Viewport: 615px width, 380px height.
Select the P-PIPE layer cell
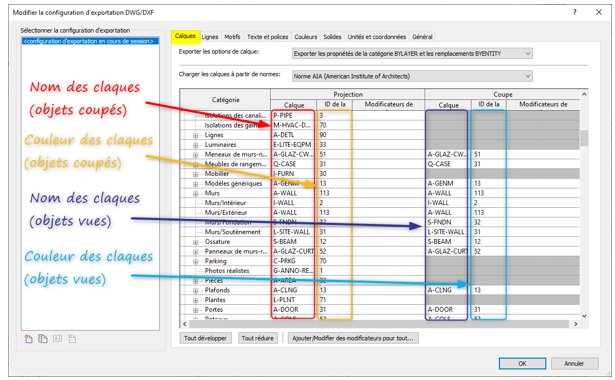click(293, 116)
